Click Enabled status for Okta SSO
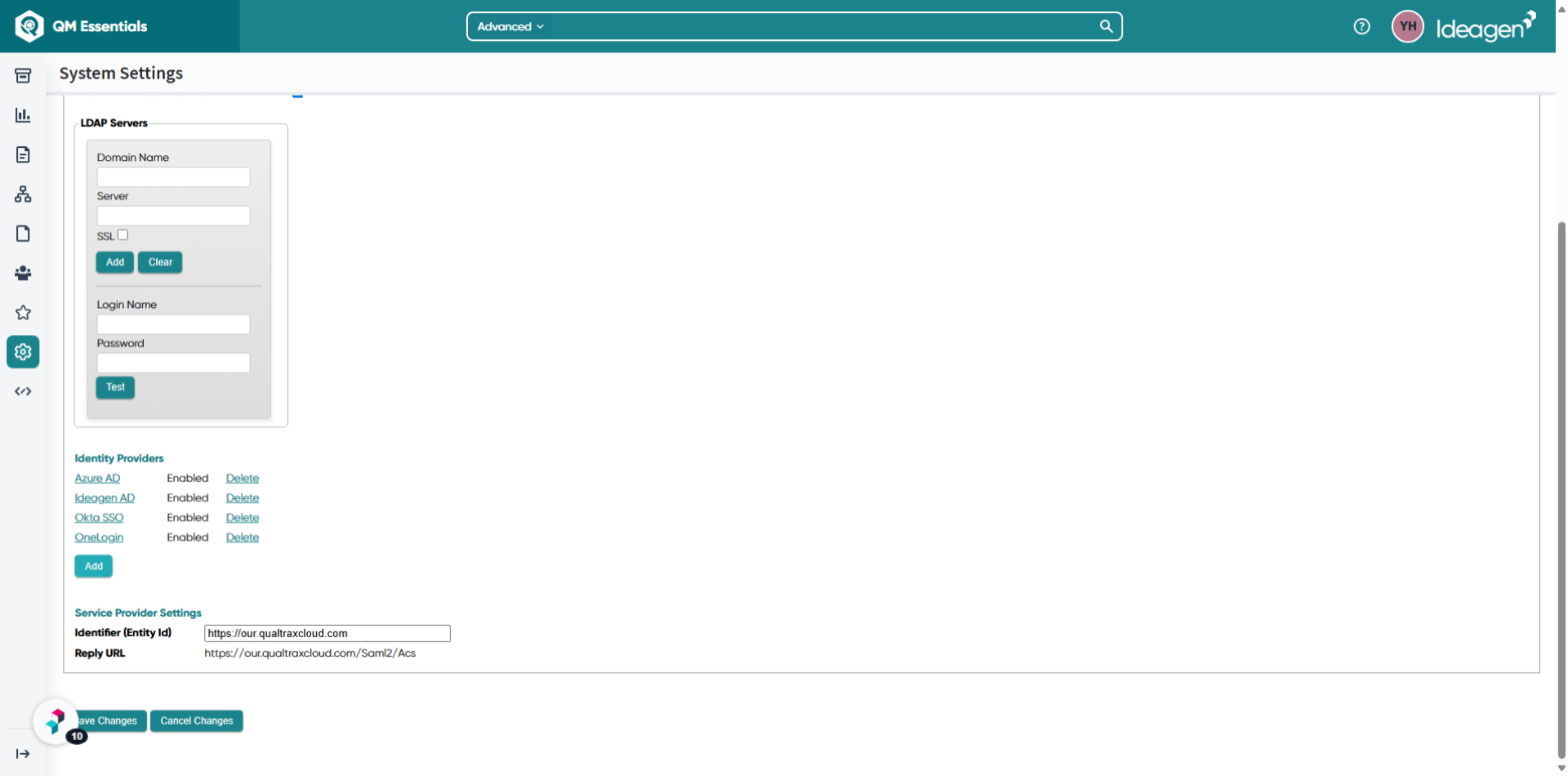Viewport: 1568px width, 776px height. click(x=188, y=517)
